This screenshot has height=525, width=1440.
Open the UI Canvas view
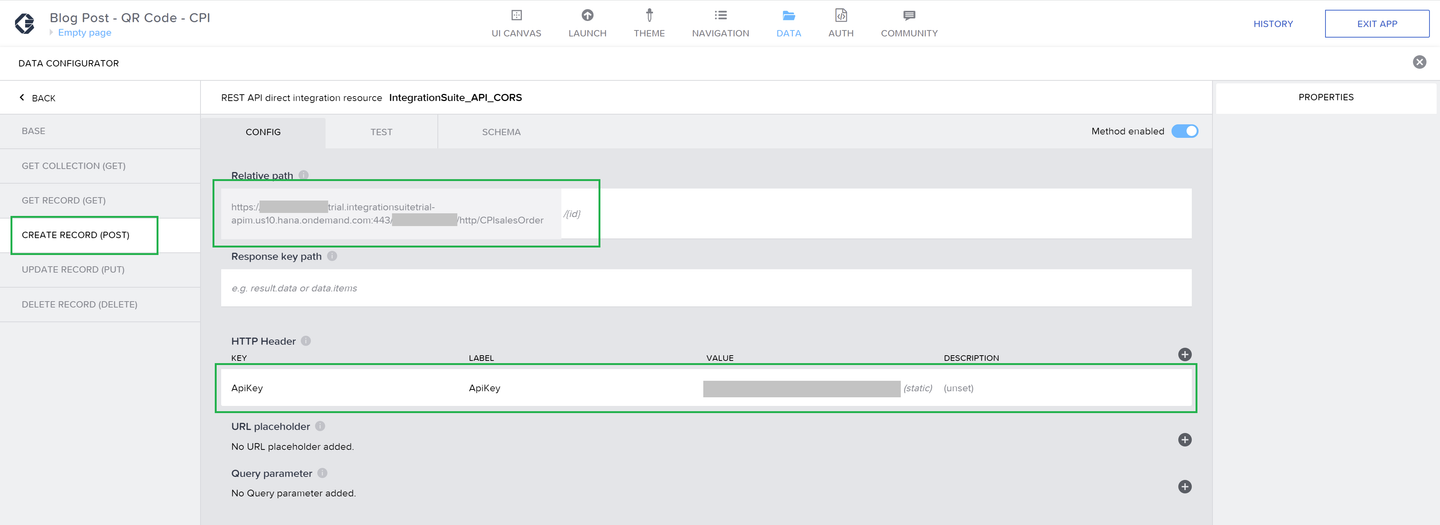516,23
